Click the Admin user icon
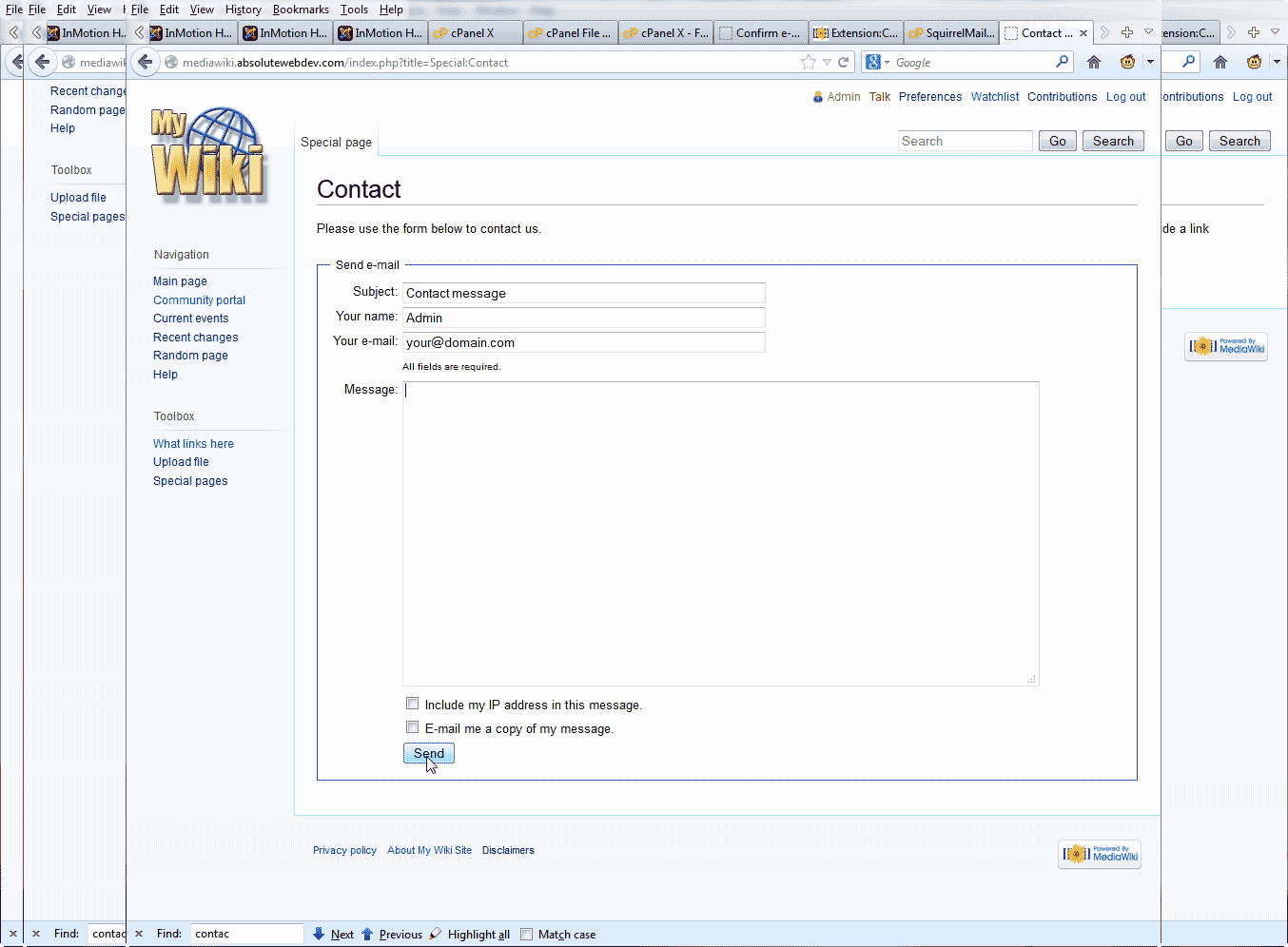 coord(818,97)
